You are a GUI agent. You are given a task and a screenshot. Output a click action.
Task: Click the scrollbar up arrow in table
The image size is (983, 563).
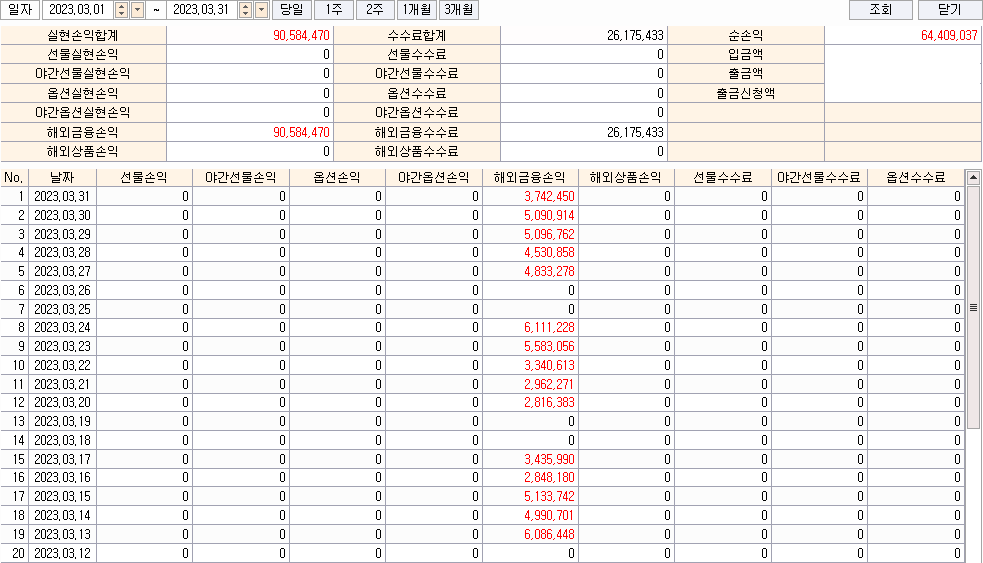[x=972, y=178]
